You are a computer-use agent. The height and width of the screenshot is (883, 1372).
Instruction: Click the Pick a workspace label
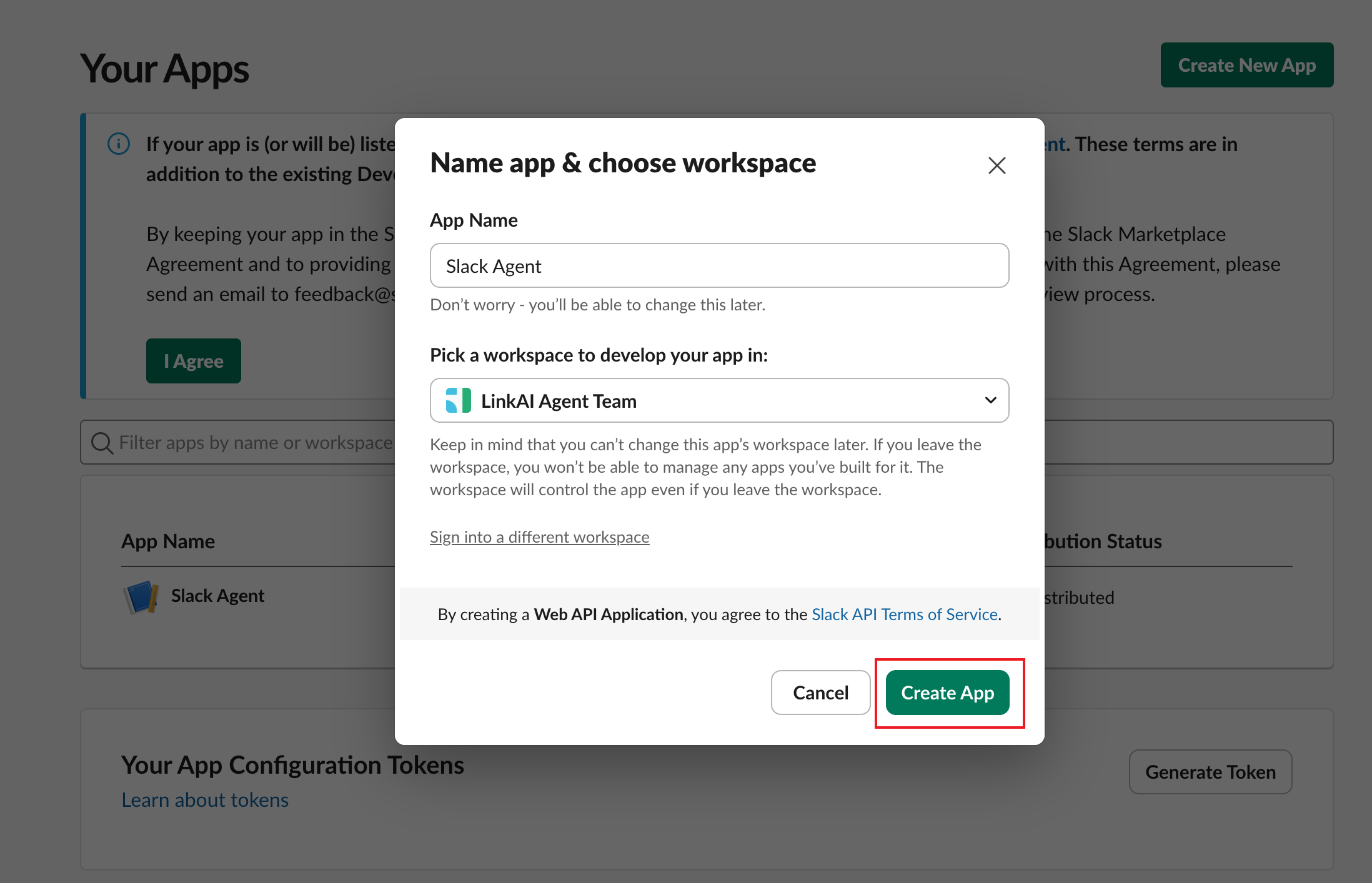point(599,355)
